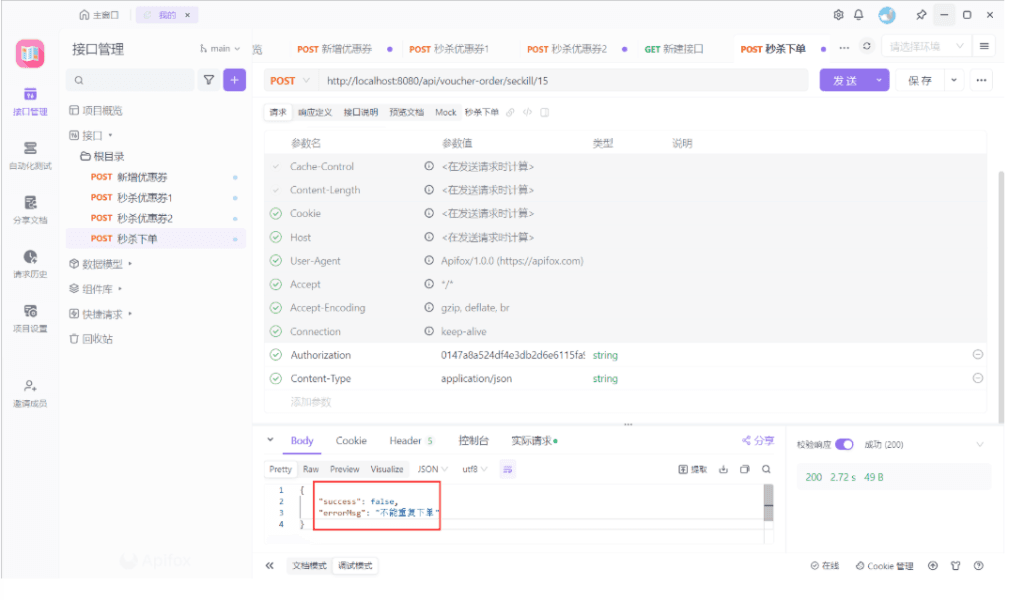Open the 请求历史 sidebar icon
The image size is (1024, 600).
click(30, 263)
